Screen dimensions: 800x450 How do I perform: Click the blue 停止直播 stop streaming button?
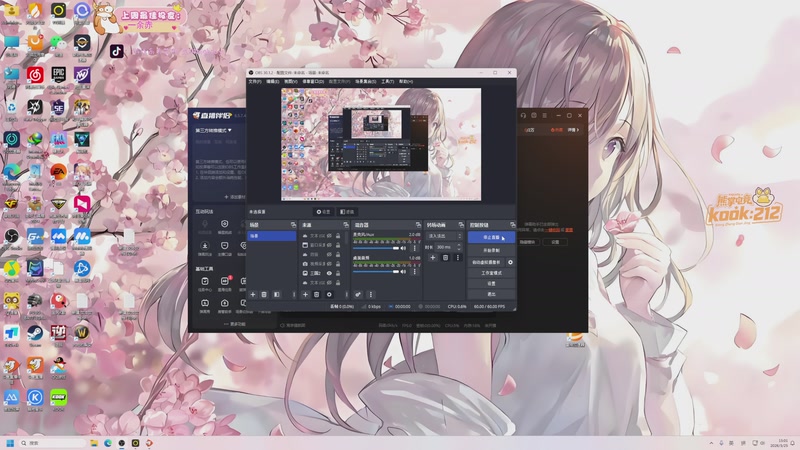[x=491, y=237]
